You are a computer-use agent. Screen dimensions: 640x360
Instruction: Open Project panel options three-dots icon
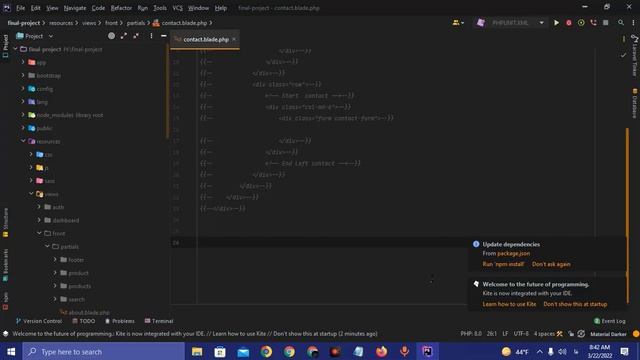pyautogui.click(x=151, y=36)
